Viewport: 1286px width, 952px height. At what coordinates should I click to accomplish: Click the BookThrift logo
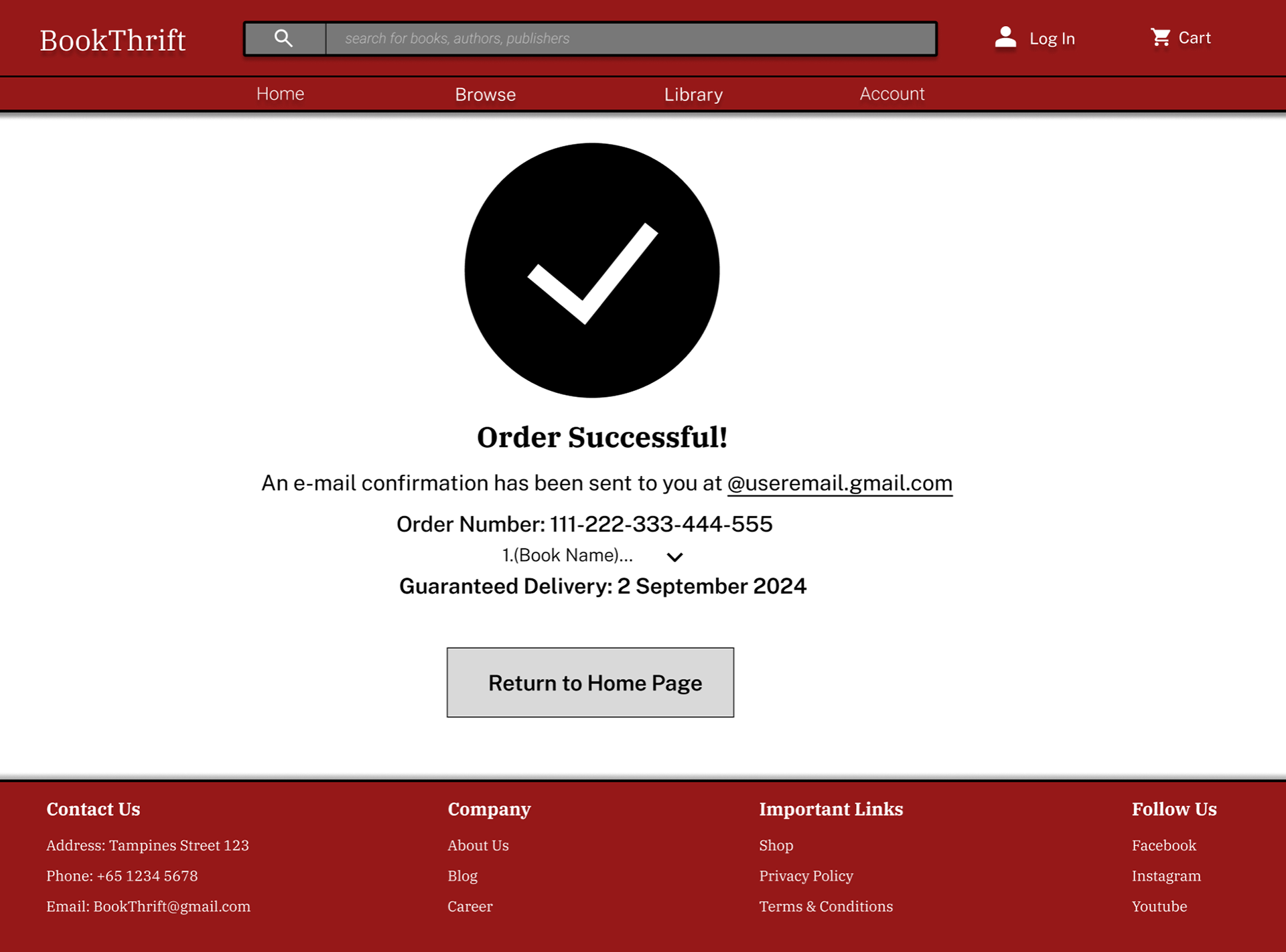113,40
